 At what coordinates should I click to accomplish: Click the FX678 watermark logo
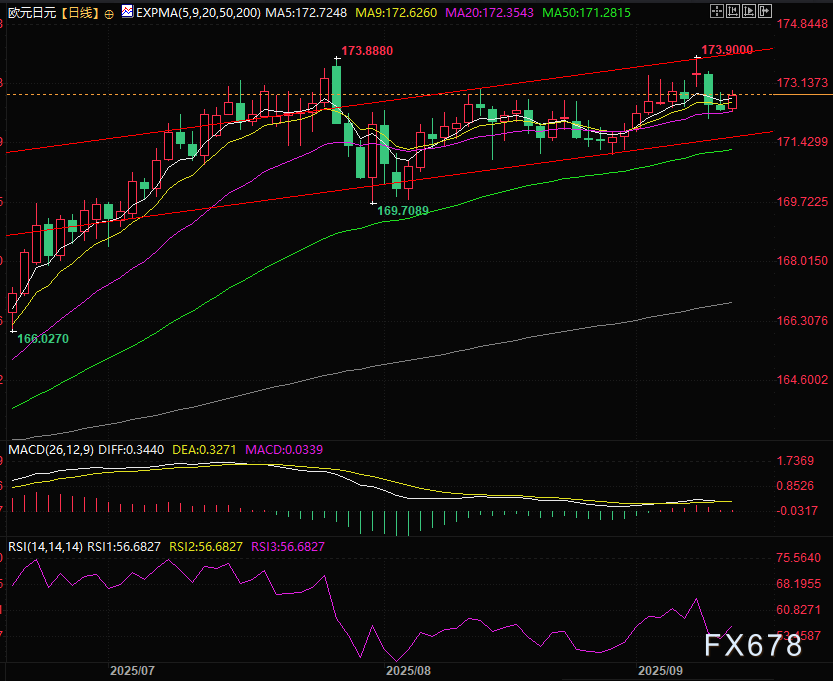(x=751, y=646)
